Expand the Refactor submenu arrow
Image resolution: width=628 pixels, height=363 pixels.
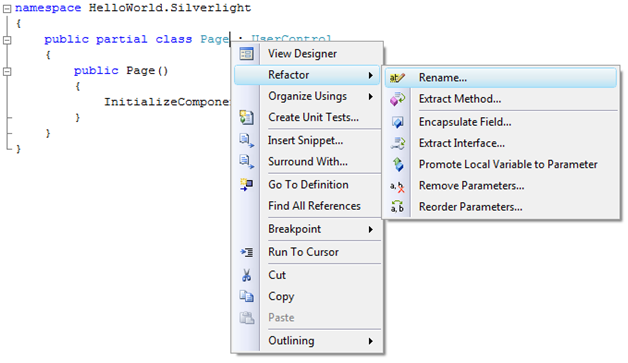click(370, 75)
